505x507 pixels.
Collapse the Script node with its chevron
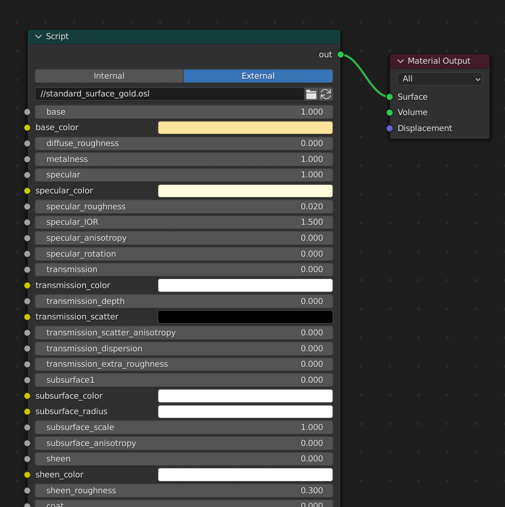click(x=39, y=36)
